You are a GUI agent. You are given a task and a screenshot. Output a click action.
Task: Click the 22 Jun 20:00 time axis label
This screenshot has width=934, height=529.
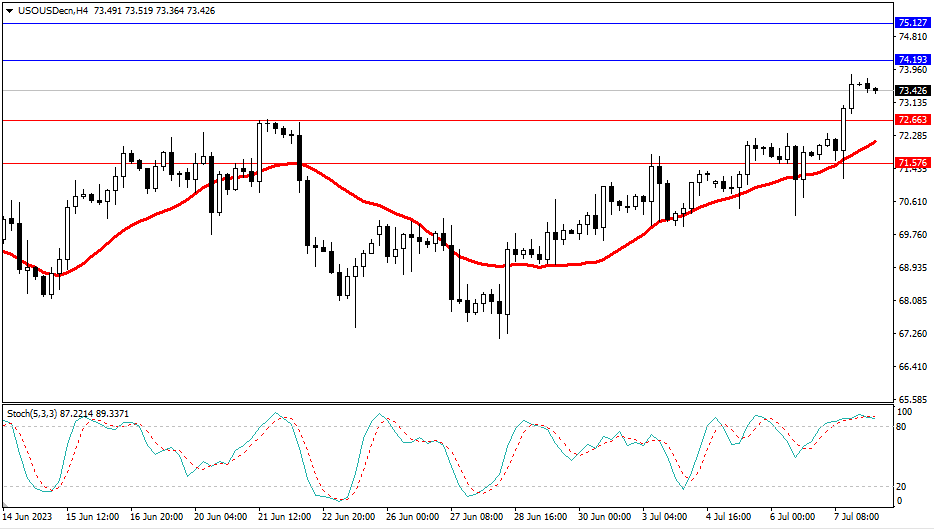pos(350,518)
